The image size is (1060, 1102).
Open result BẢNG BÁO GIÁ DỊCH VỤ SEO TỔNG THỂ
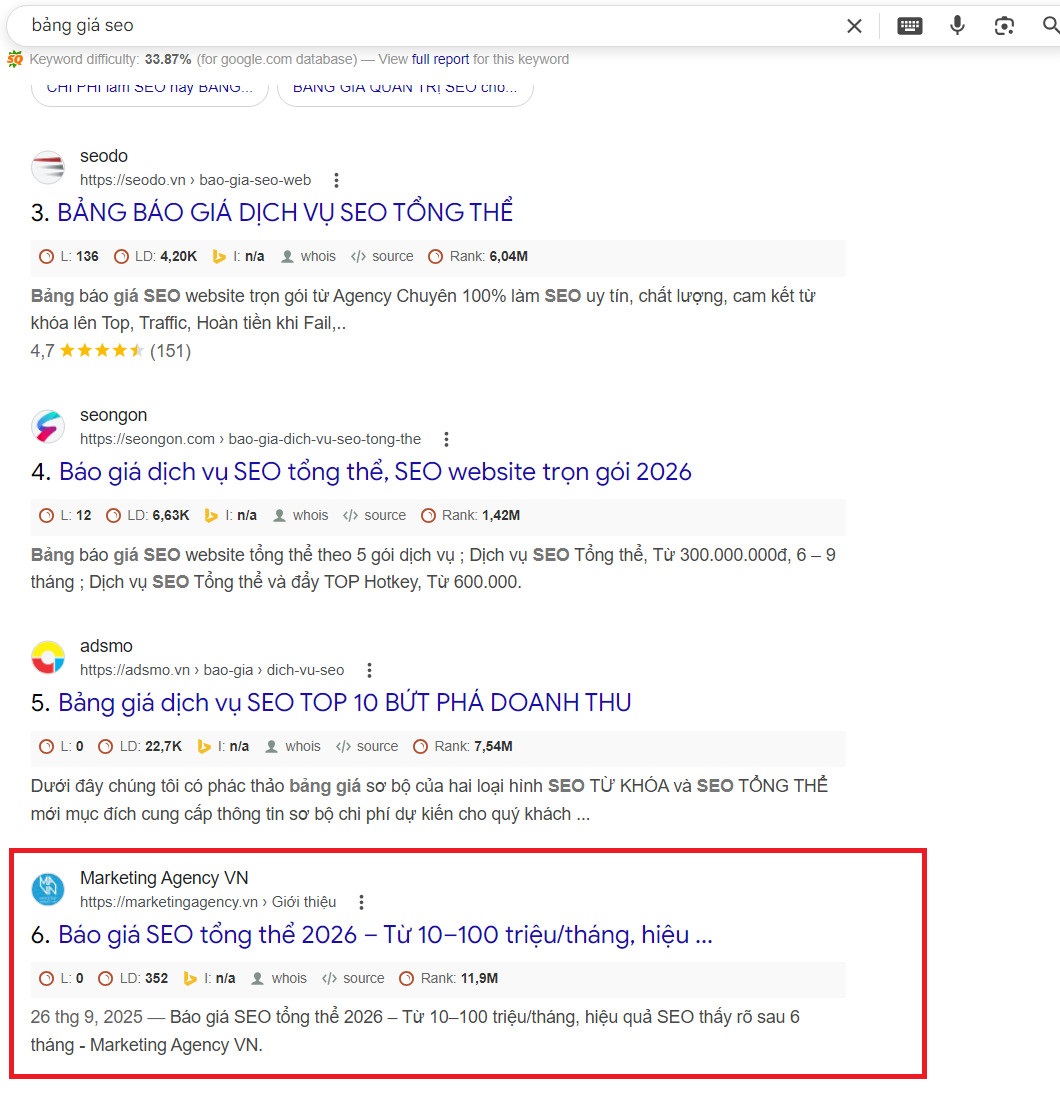(x=285, y=212)
